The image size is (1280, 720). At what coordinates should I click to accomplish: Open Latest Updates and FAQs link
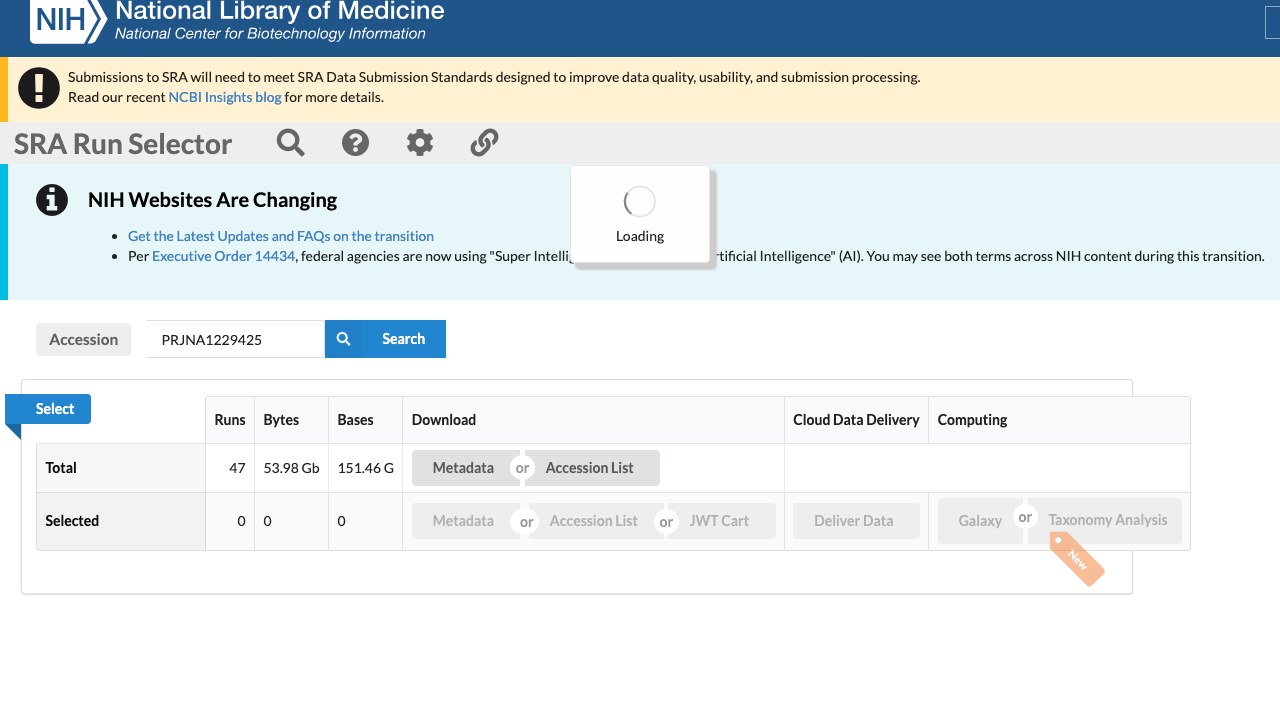pos(281,236)
